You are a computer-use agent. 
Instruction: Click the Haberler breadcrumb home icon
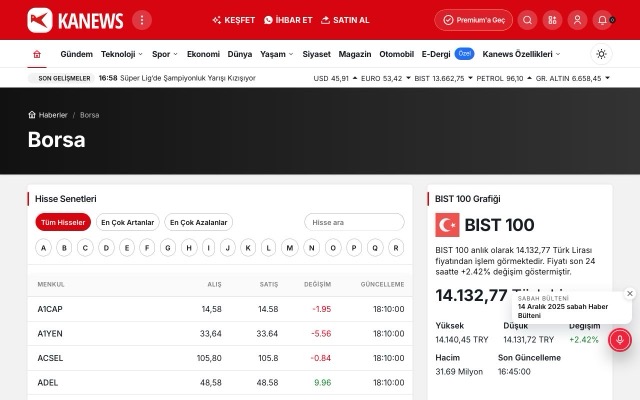[32, 115]
